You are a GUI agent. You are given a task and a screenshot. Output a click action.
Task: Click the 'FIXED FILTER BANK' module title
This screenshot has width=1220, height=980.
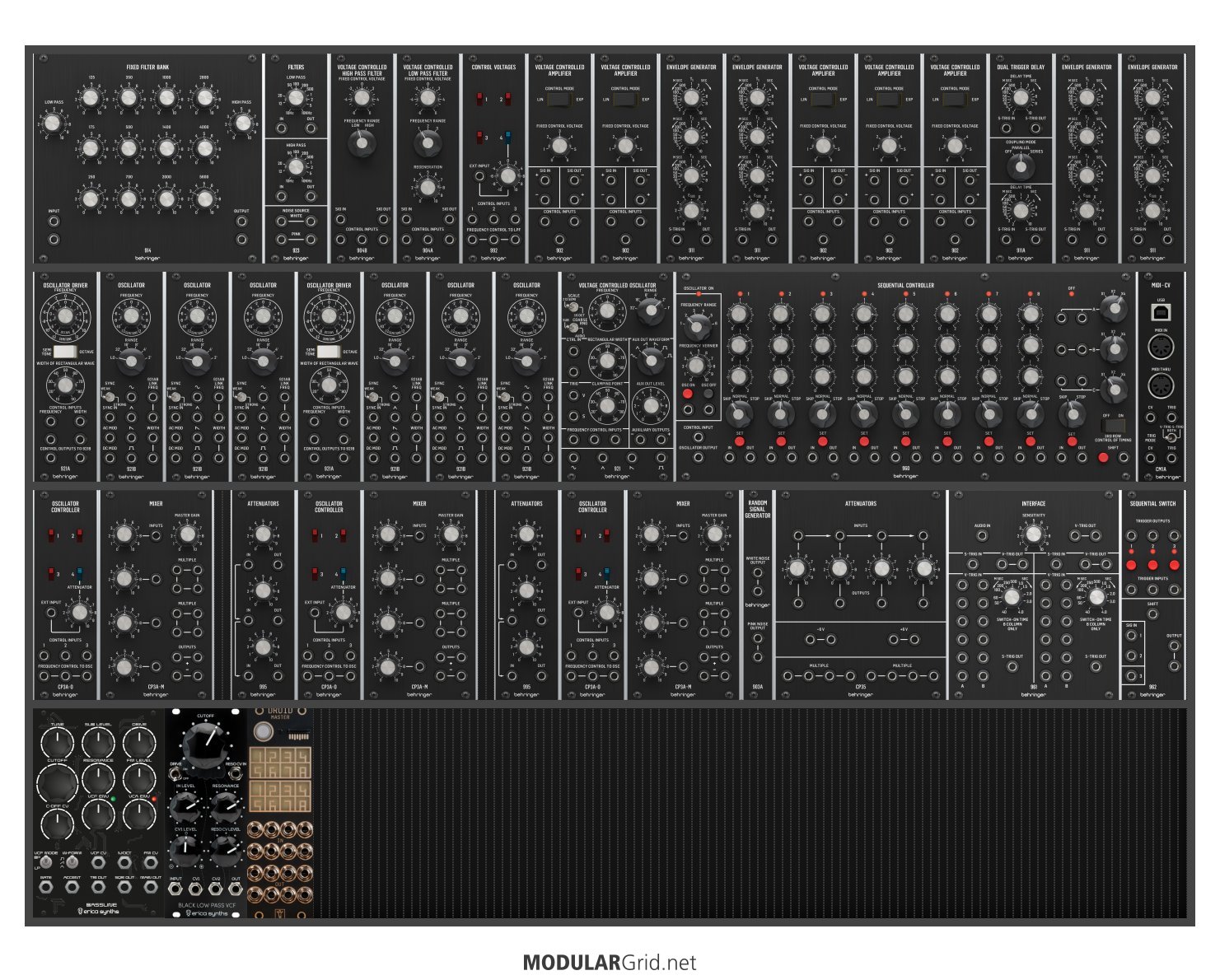point(147,68)
